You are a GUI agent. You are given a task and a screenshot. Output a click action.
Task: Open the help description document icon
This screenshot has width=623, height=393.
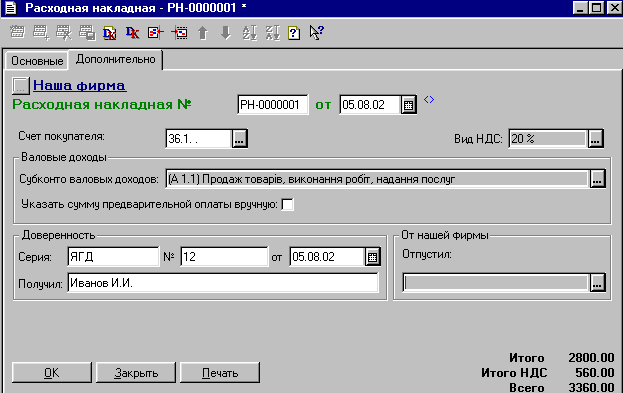pos(294,33)
